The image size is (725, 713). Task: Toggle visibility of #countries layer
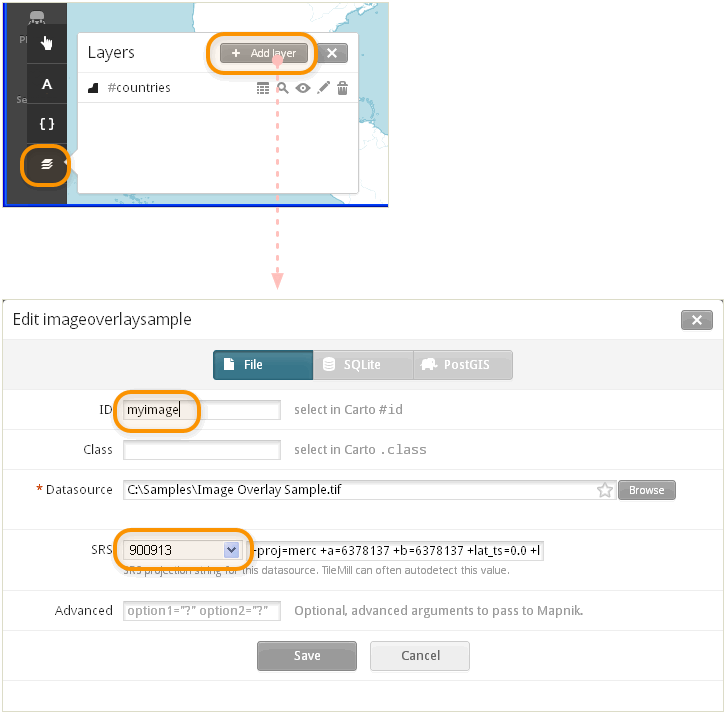(x=303, y=88)
